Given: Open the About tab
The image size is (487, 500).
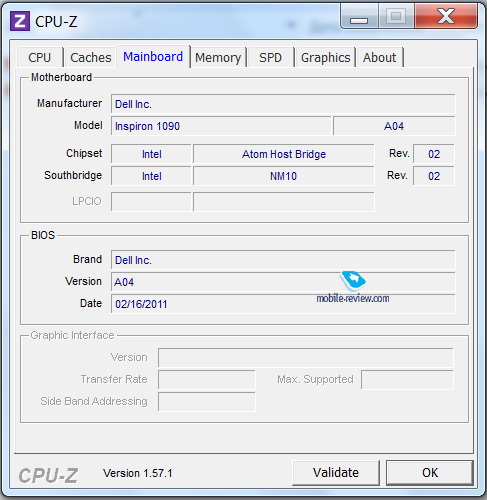Looking at the screenshot, I should (379, 57).
